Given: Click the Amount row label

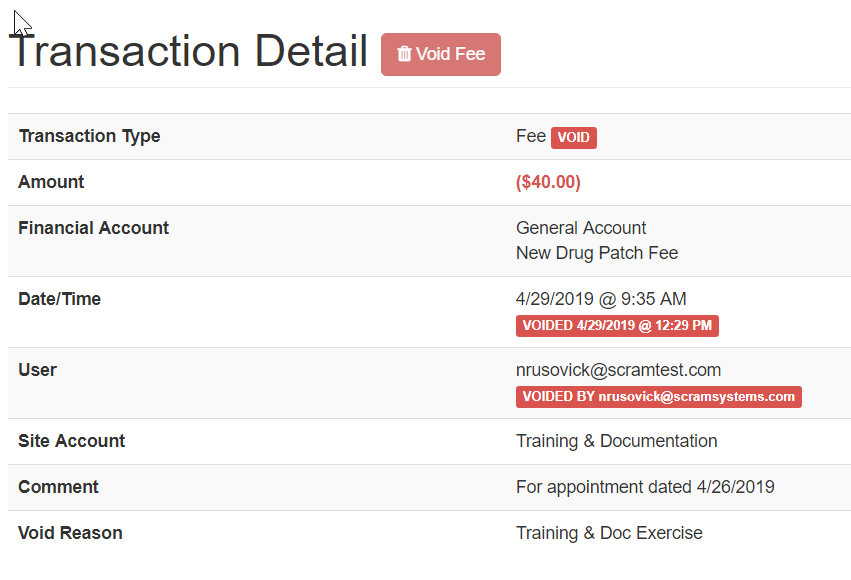Looking at the screenshot, I should 51,182.
